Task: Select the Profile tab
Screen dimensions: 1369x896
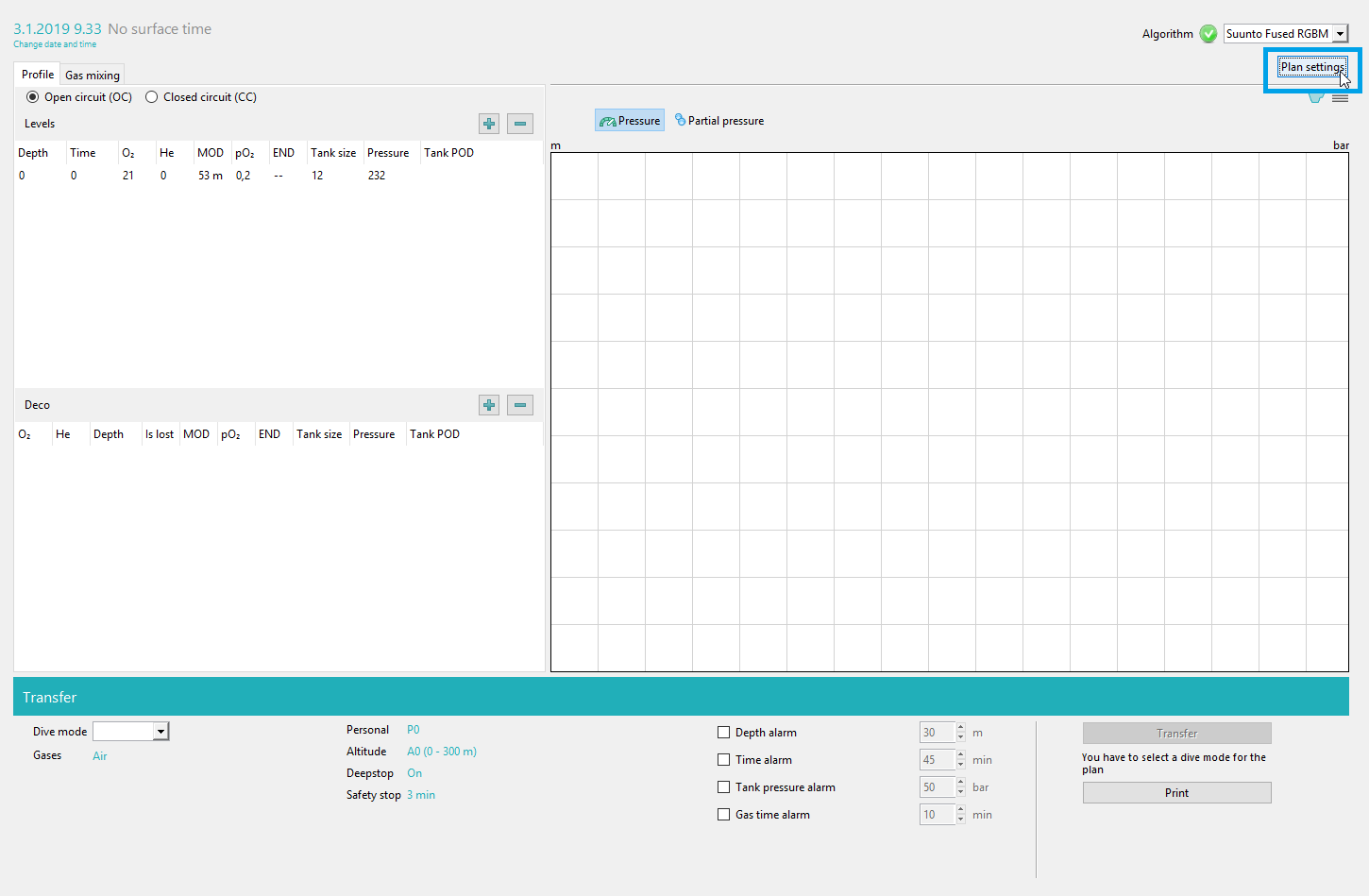Action: [x=38, y=75]
